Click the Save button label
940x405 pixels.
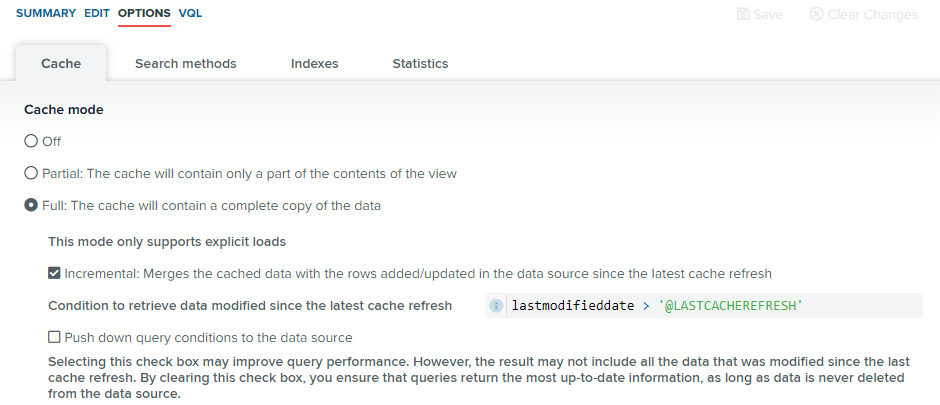(x=768, y=14)
